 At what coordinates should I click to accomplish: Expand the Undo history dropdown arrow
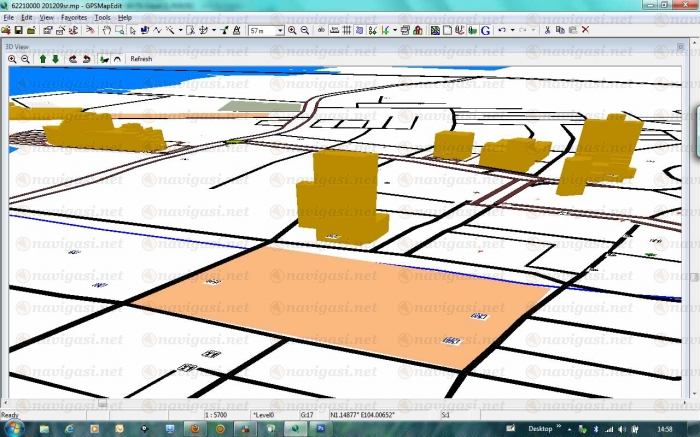[x=512, y=30]
